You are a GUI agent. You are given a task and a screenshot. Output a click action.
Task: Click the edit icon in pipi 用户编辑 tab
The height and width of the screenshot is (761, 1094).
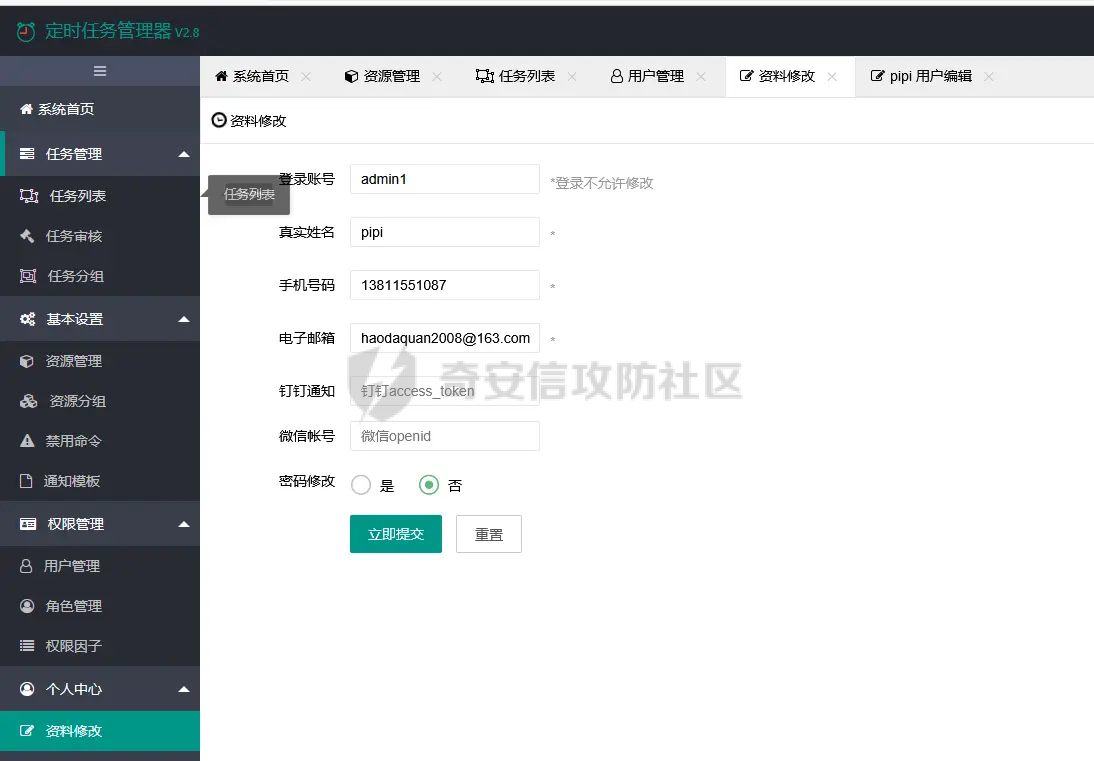tap(878, 75)
